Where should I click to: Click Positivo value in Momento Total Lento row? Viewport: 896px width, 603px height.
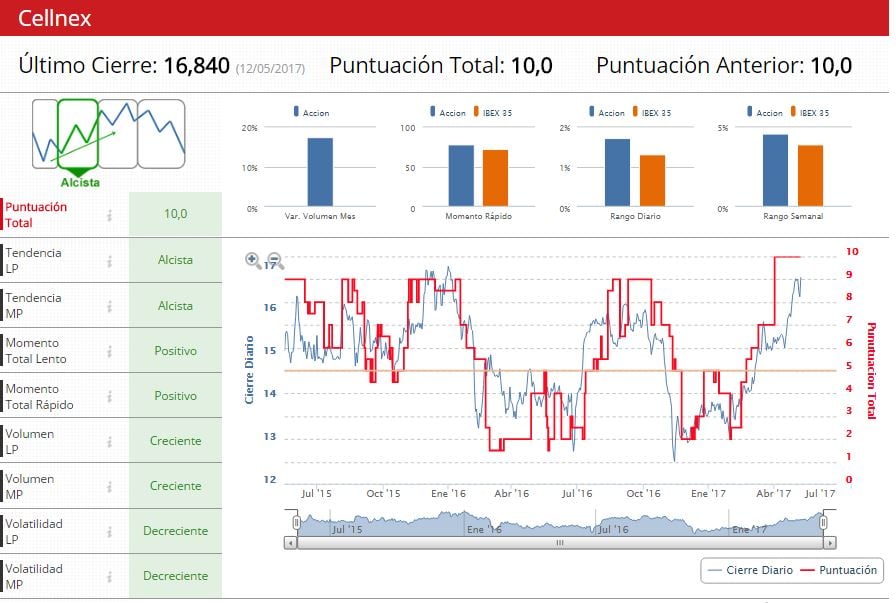pyautogui.click(x=175, y=351)
